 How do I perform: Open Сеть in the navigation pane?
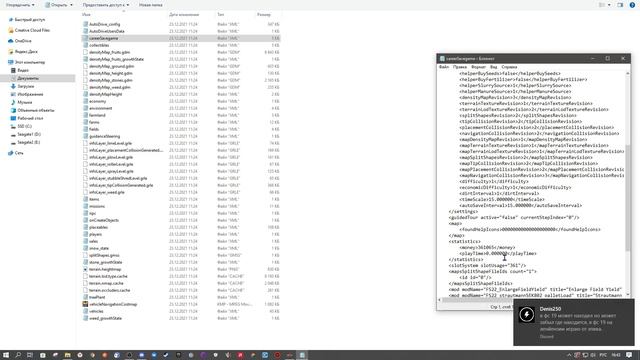19,153
